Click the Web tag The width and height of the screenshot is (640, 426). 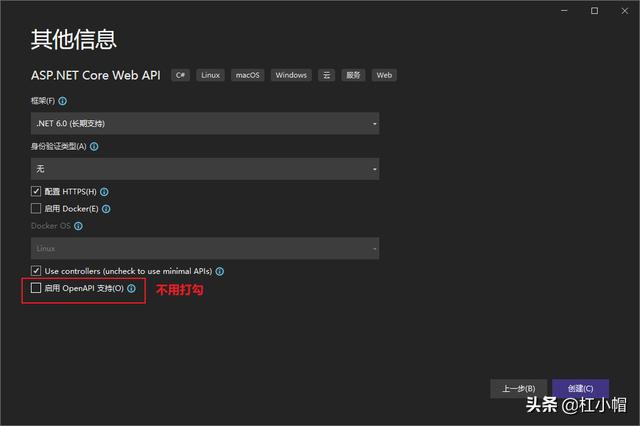pos(384,75)
